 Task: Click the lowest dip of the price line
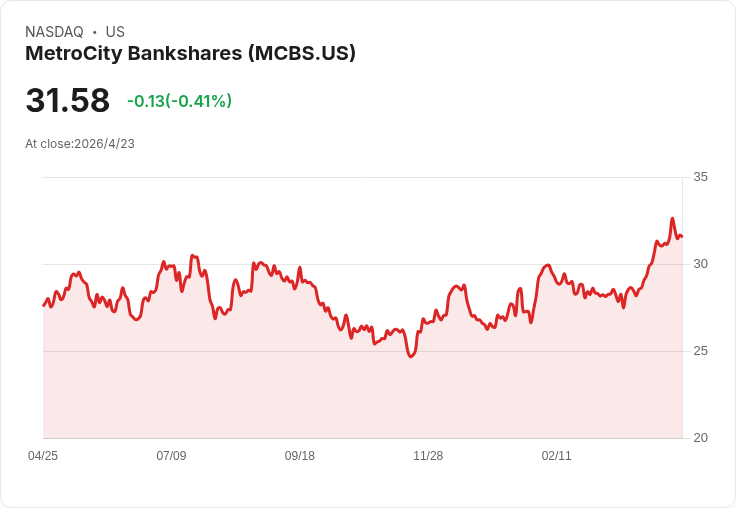pos(411,356)
